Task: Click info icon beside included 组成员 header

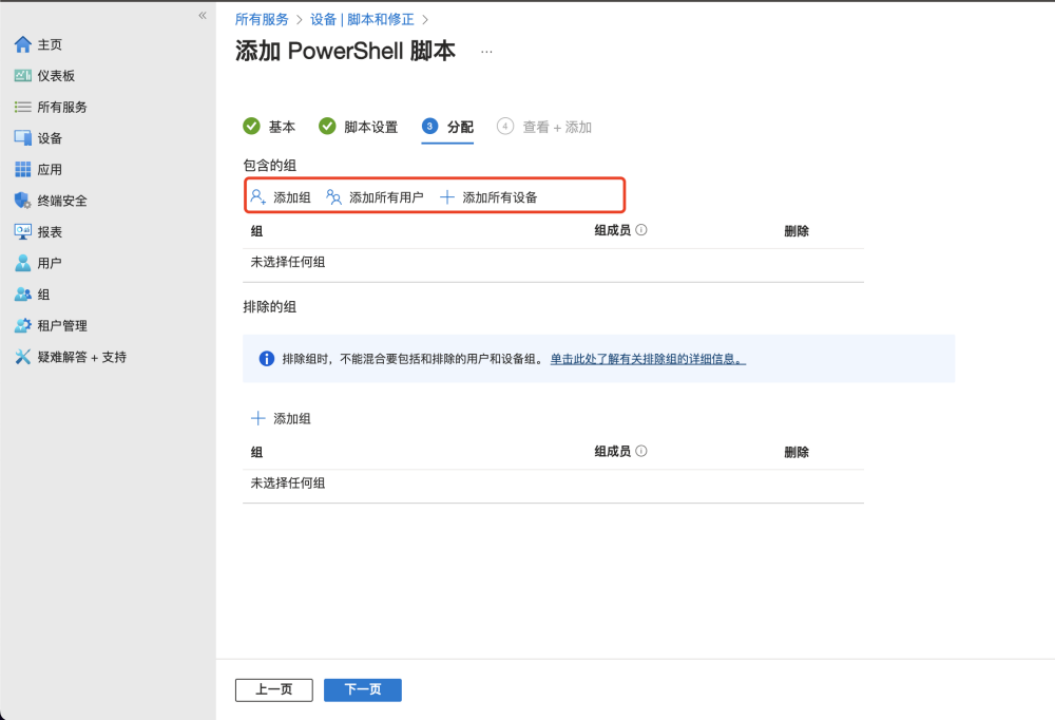Action: [x=641, y=230]
